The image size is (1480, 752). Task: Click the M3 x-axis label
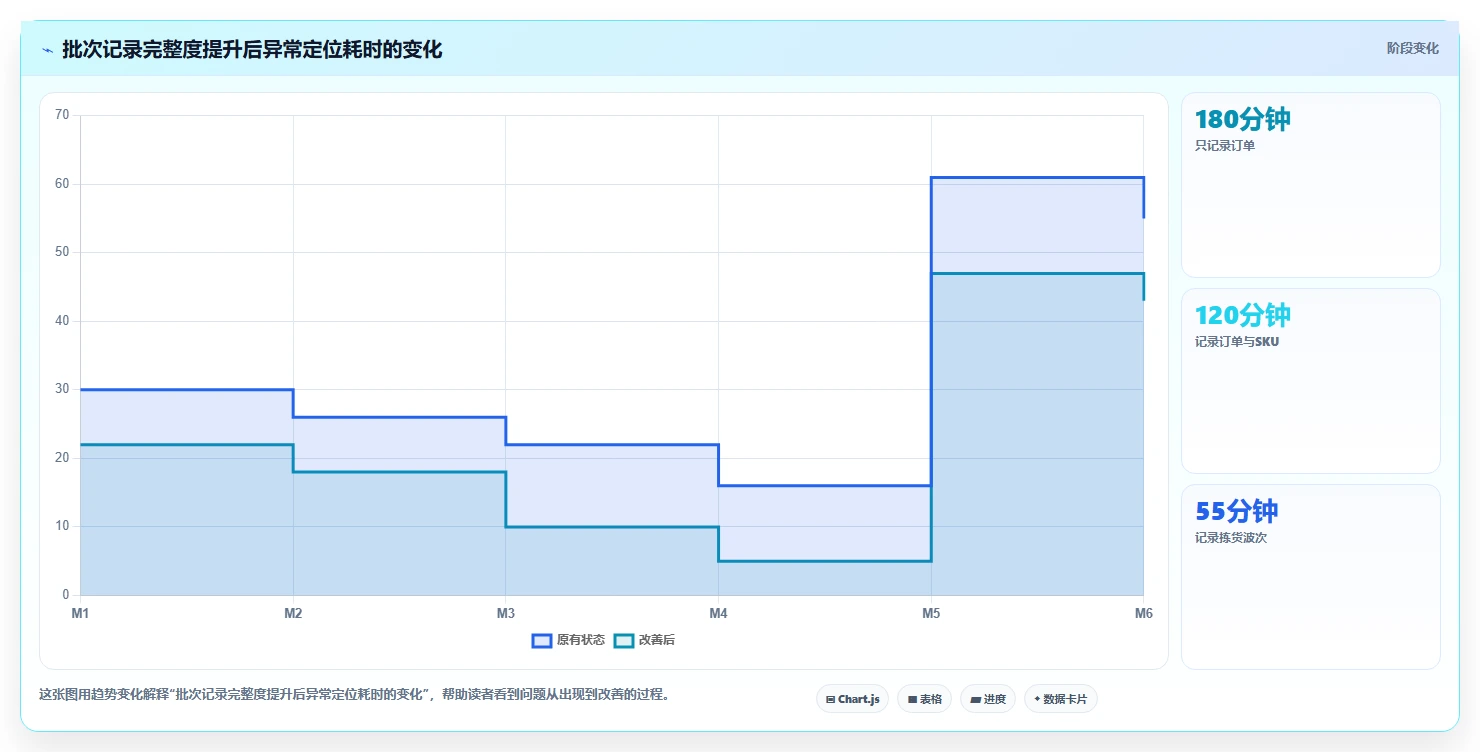[x=506, y=613]
